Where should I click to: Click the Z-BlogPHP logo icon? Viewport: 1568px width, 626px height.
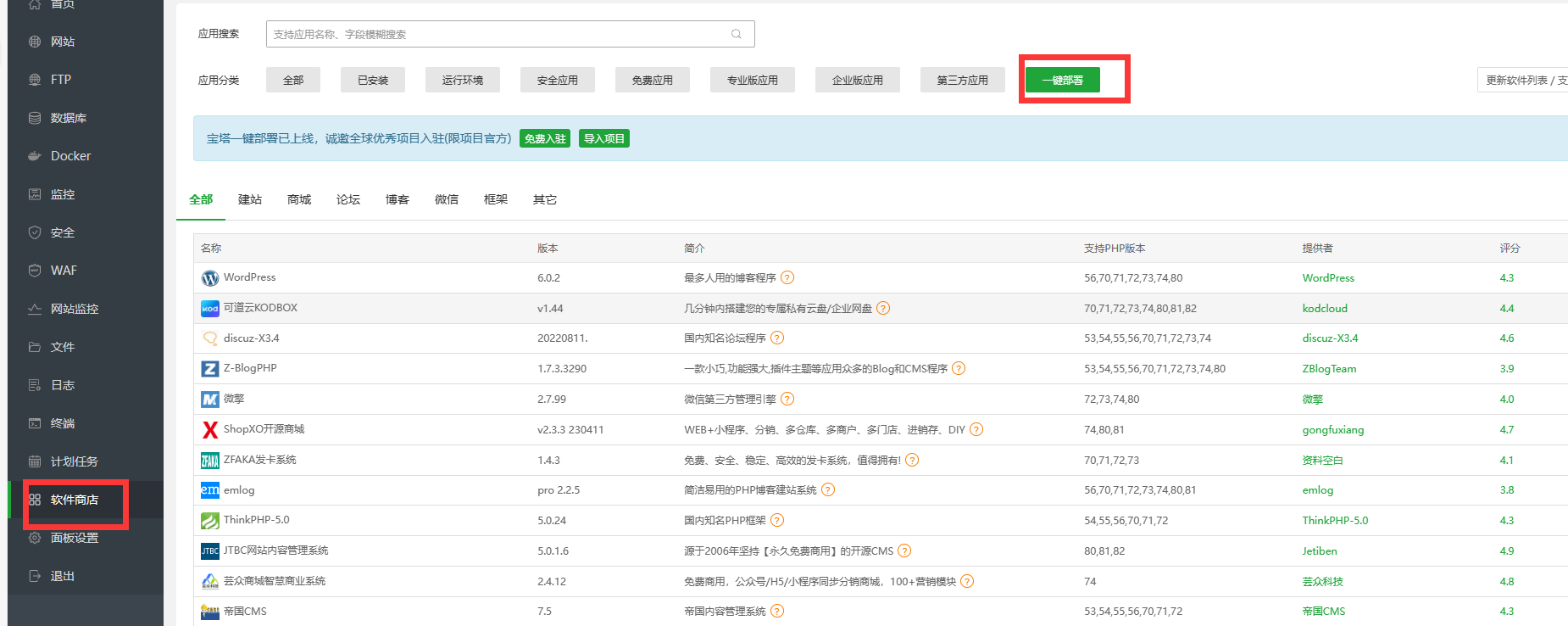coord(210,369)
